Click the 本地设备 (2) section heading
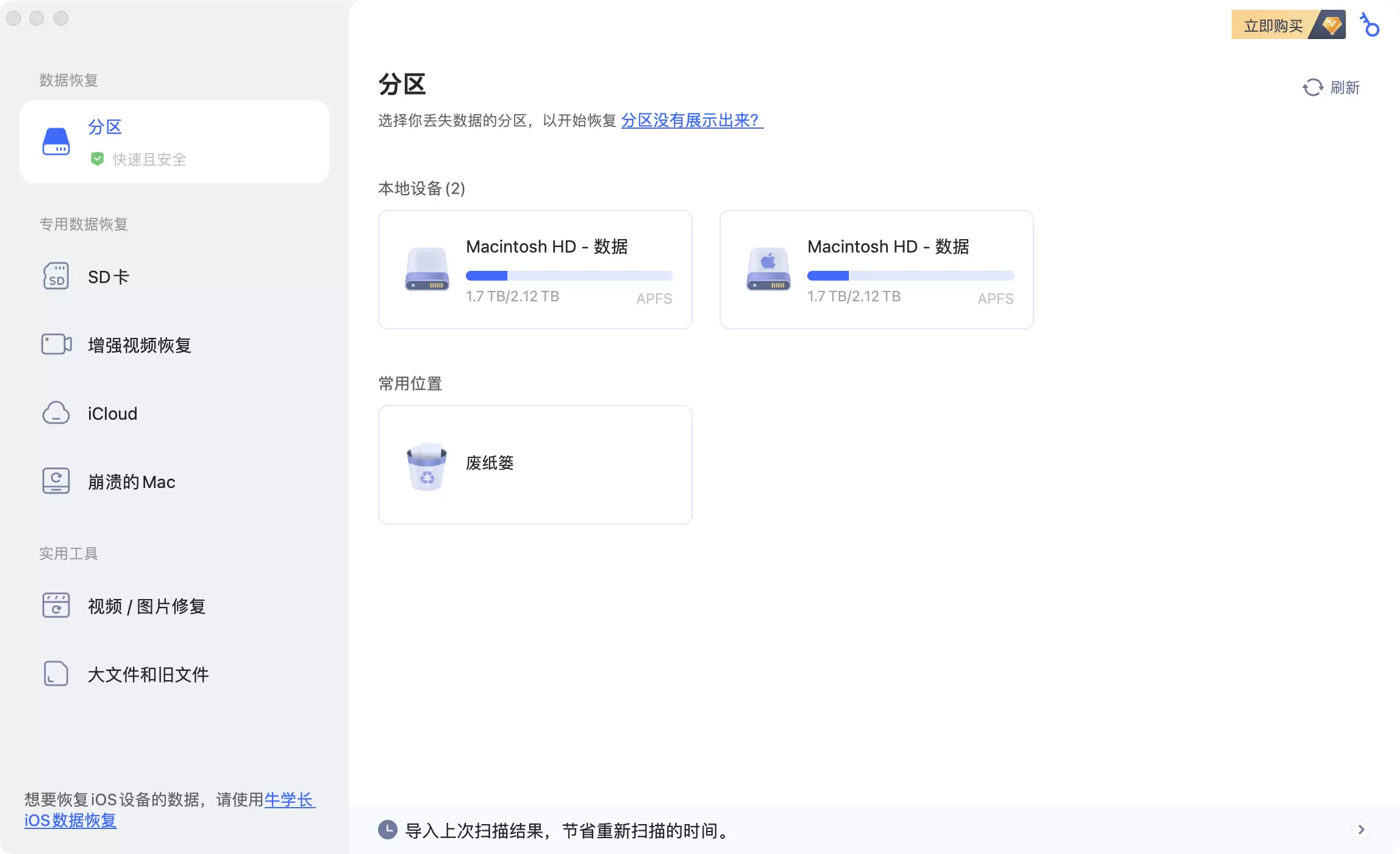The image size is (1400, 854). (422, 188)
